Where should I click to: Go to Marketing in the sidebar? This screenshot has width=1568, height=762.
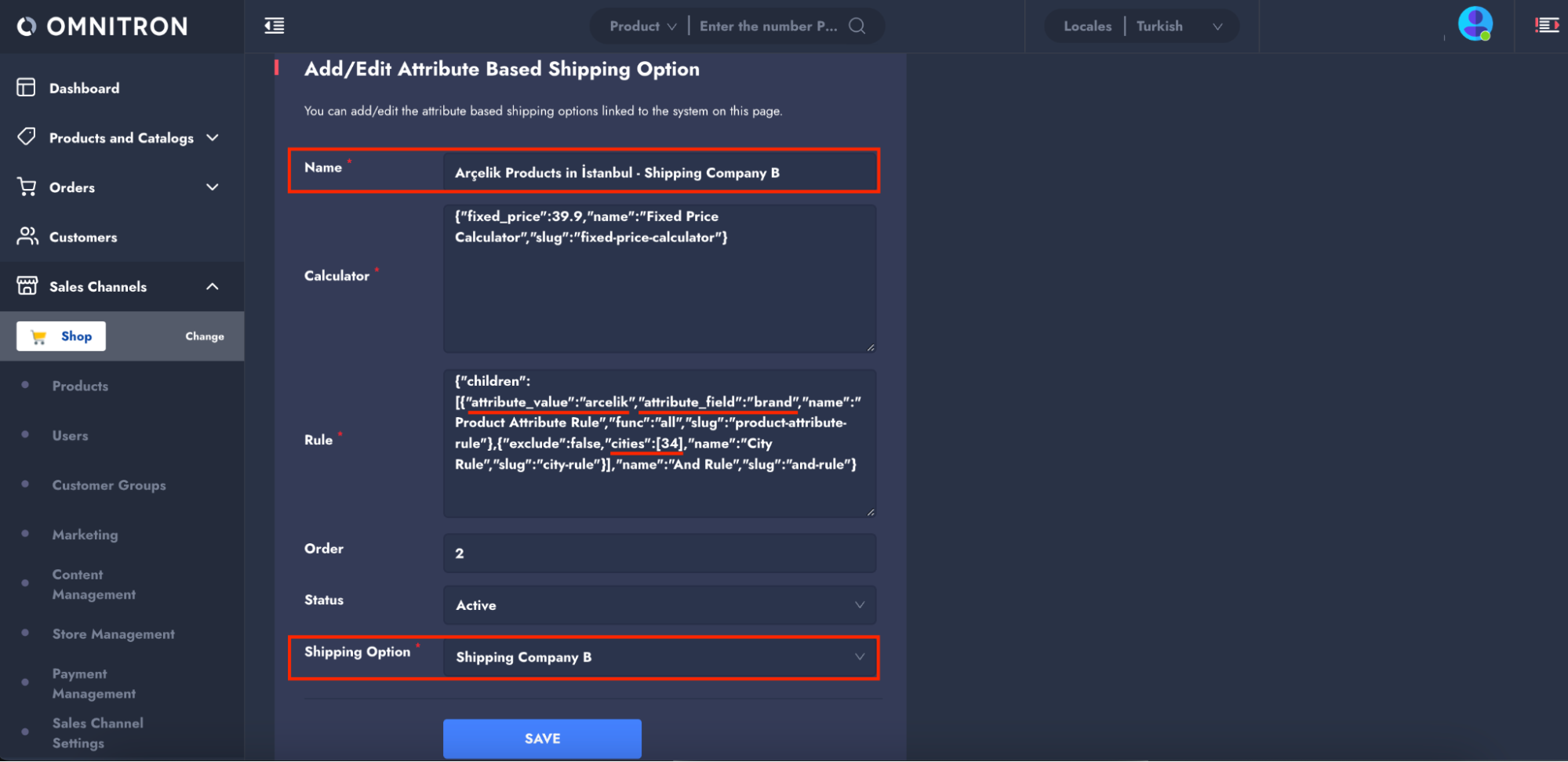85,535
